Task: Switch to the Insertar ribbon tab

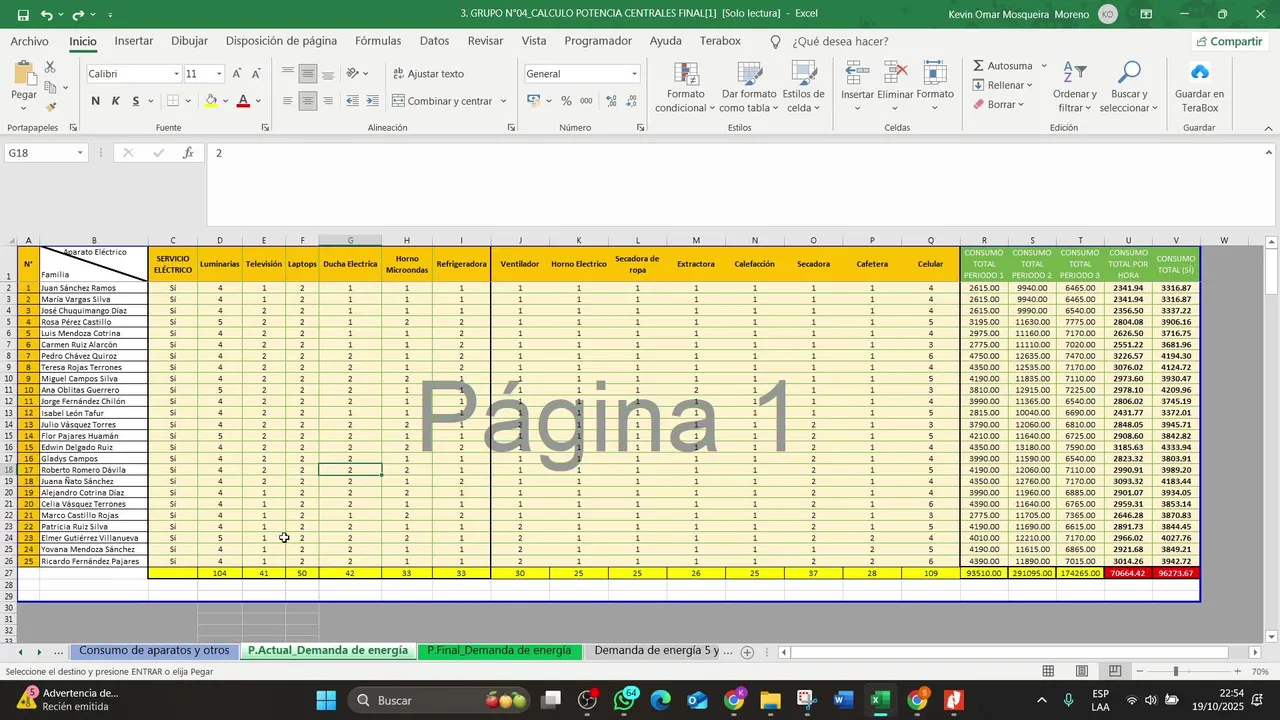Action: 134,41
